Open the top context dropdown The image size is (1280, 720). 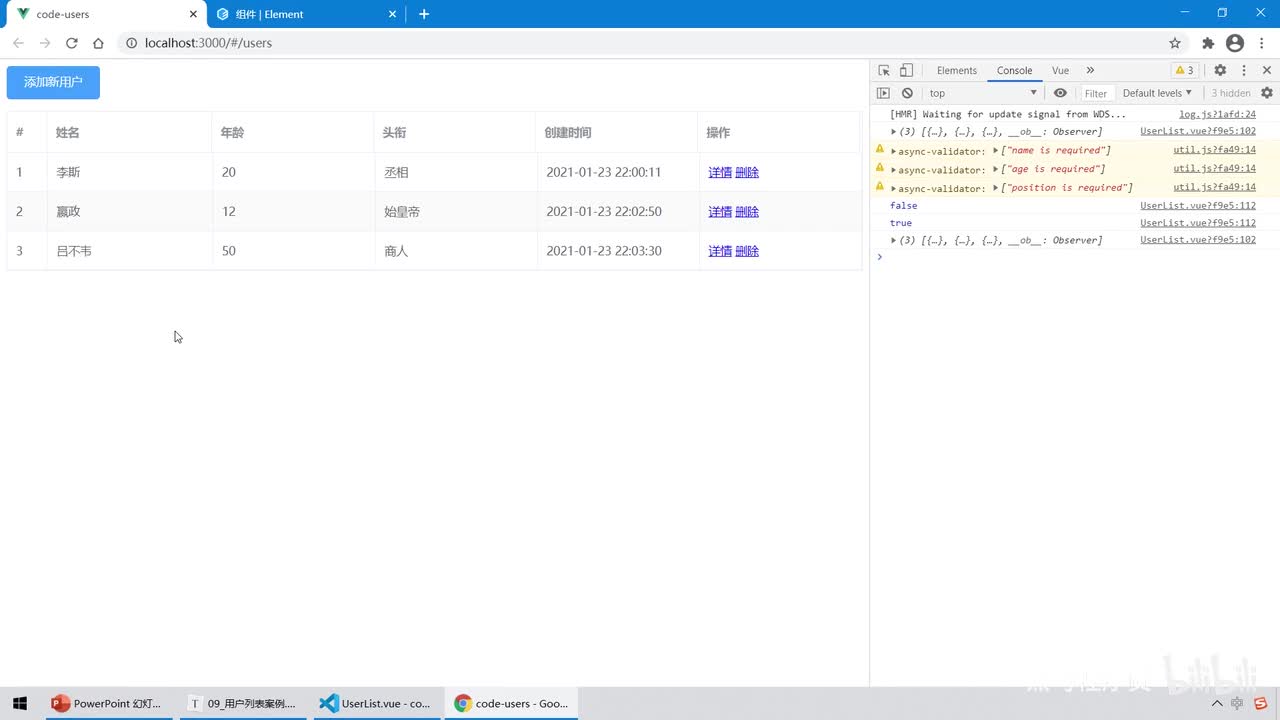983,93
